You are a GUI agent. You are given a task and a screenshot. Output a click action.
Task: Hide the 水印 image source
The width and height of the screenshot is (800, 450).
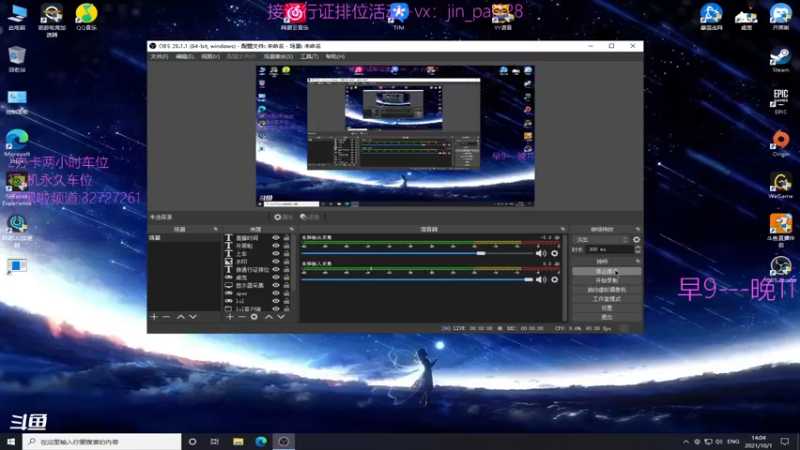(x=276, y=262)
